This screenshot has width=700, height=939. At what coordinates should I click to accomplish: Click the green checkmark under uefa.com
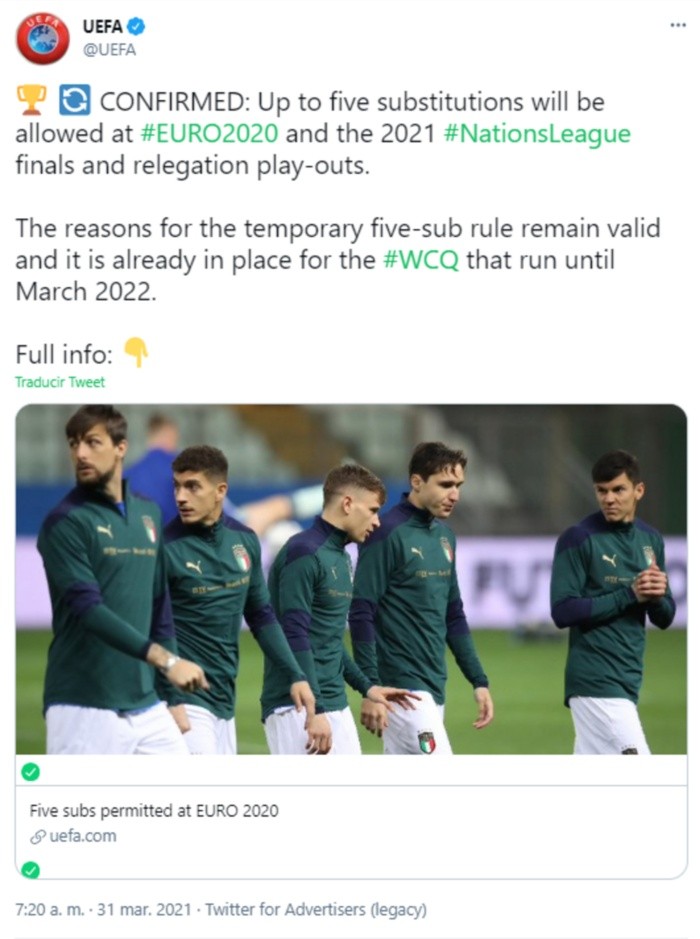(x=31, y=868)
